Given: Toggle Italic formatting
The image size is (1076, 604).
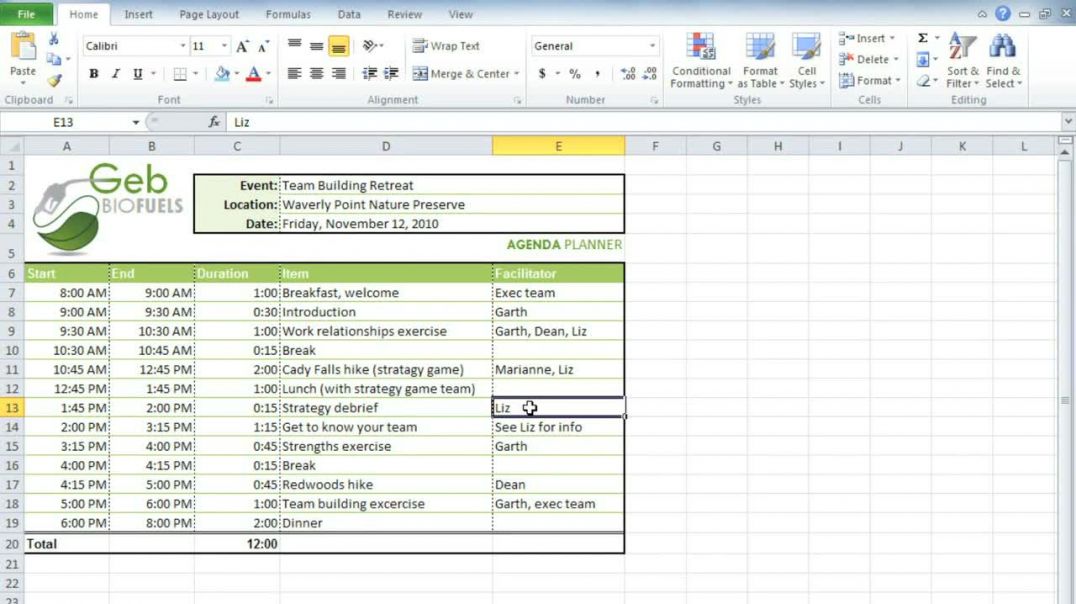Looking at the screenshot, I should [115, 73].
